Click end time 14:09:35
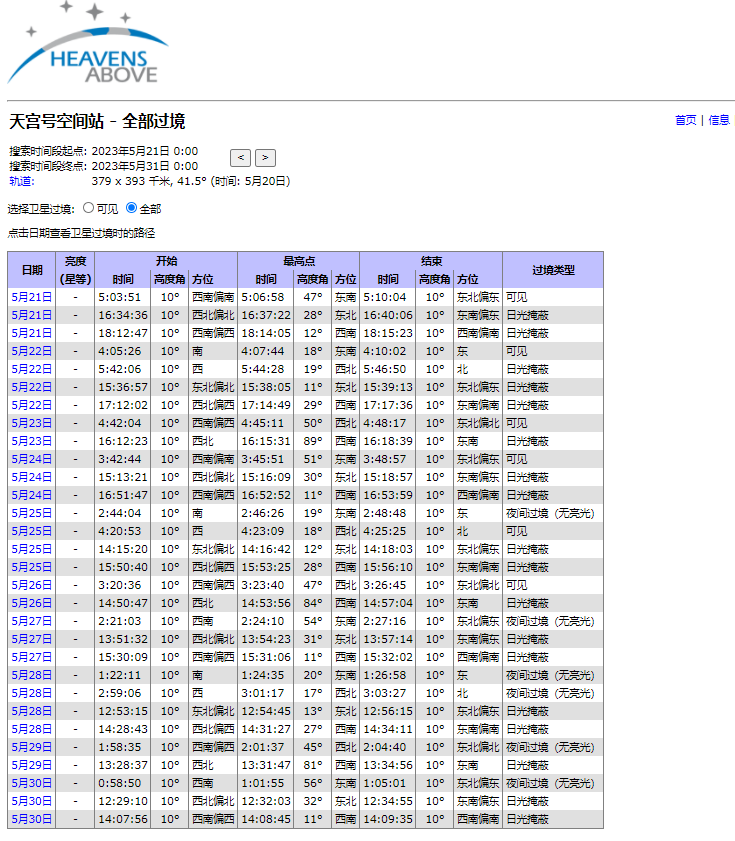Screen dimensions: 735x841 (x=388, y=819)
